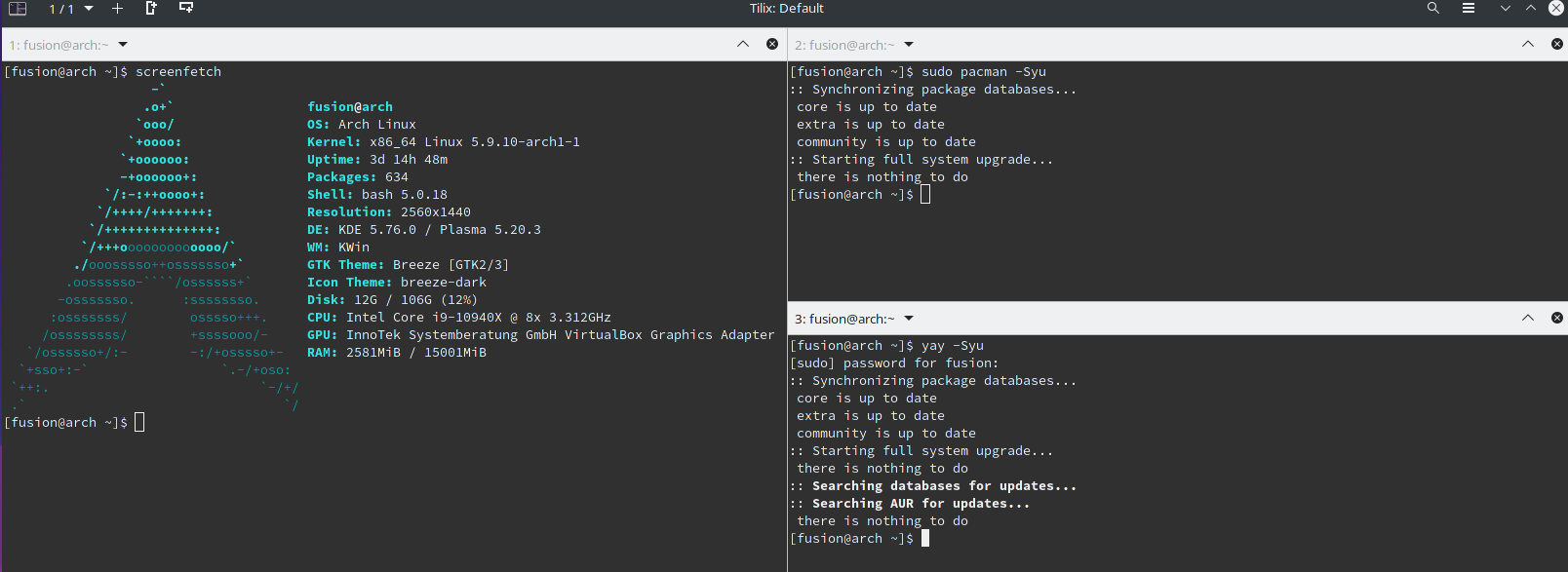Click the bold 'fusion@arch' screenfetch heading

350,107
